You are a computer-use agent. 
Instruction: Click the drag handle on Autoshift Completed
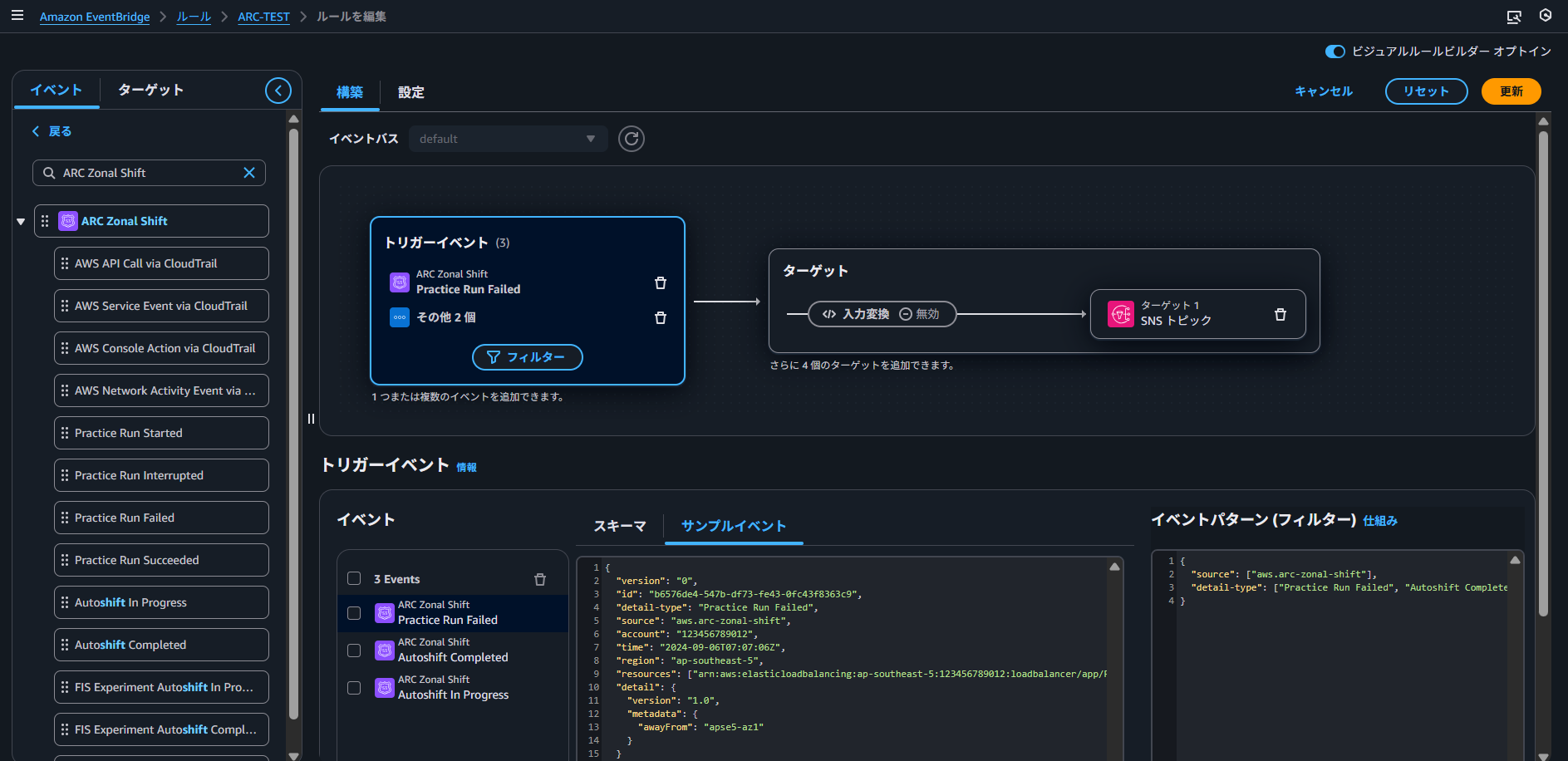pos(65,645)
